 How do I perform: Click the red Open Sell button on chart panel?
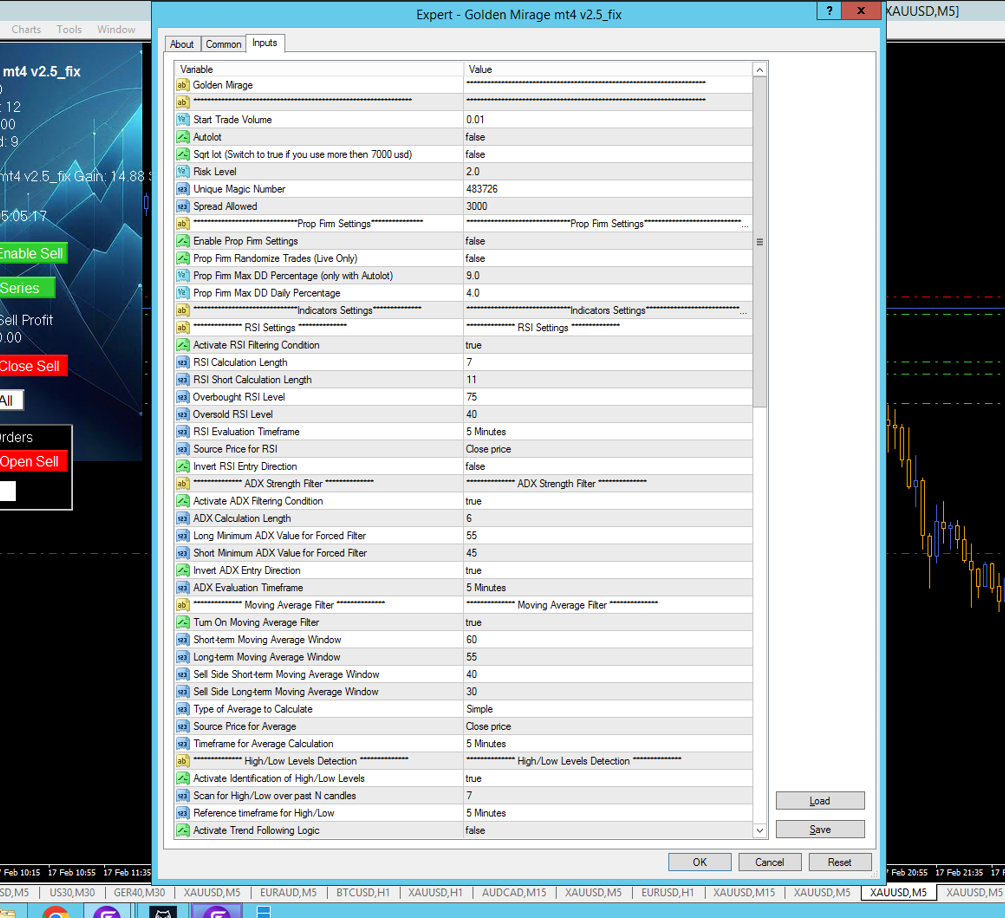[x=33, y=461]
